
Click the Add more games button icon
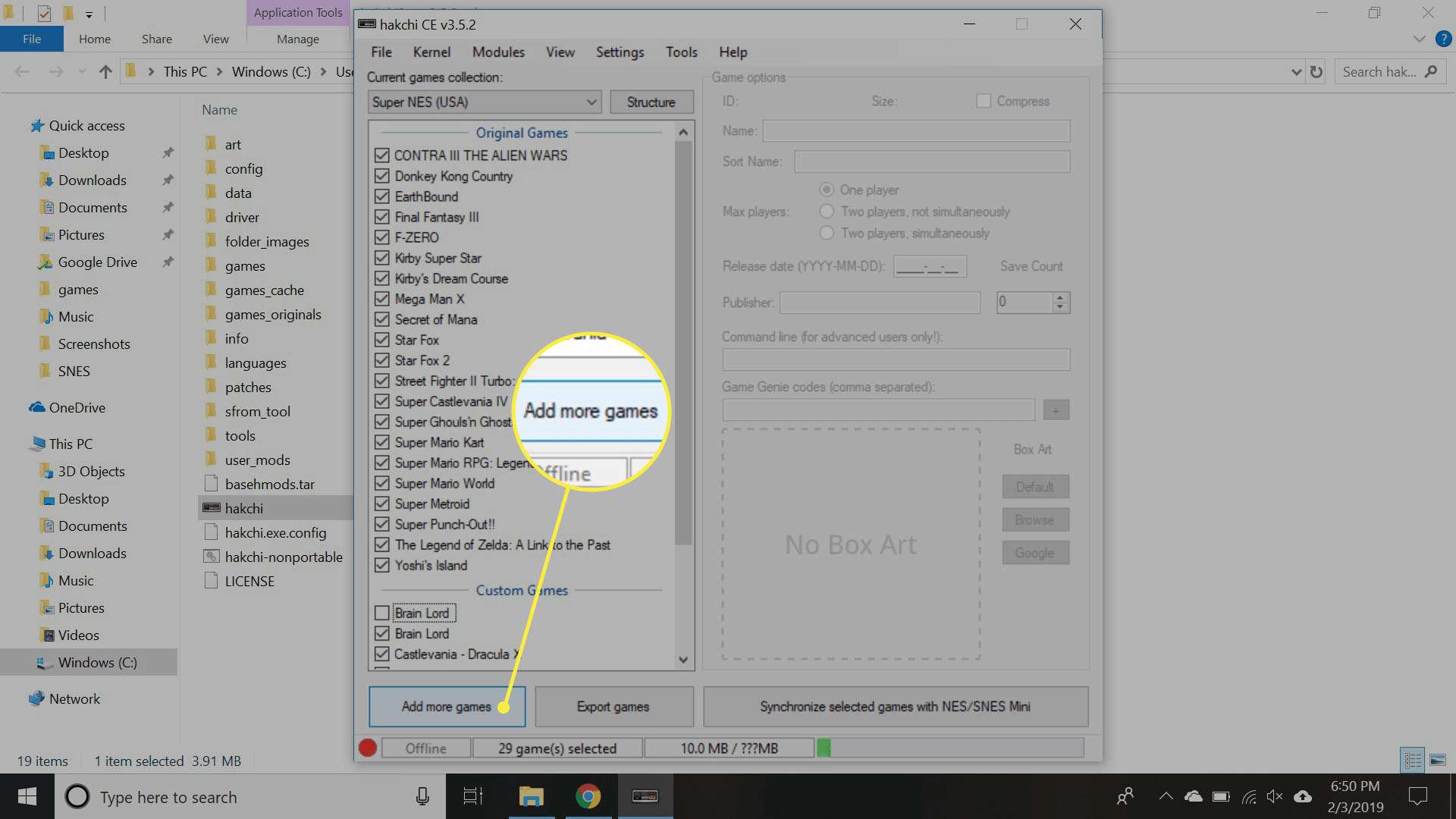click(x=446, y=706)
